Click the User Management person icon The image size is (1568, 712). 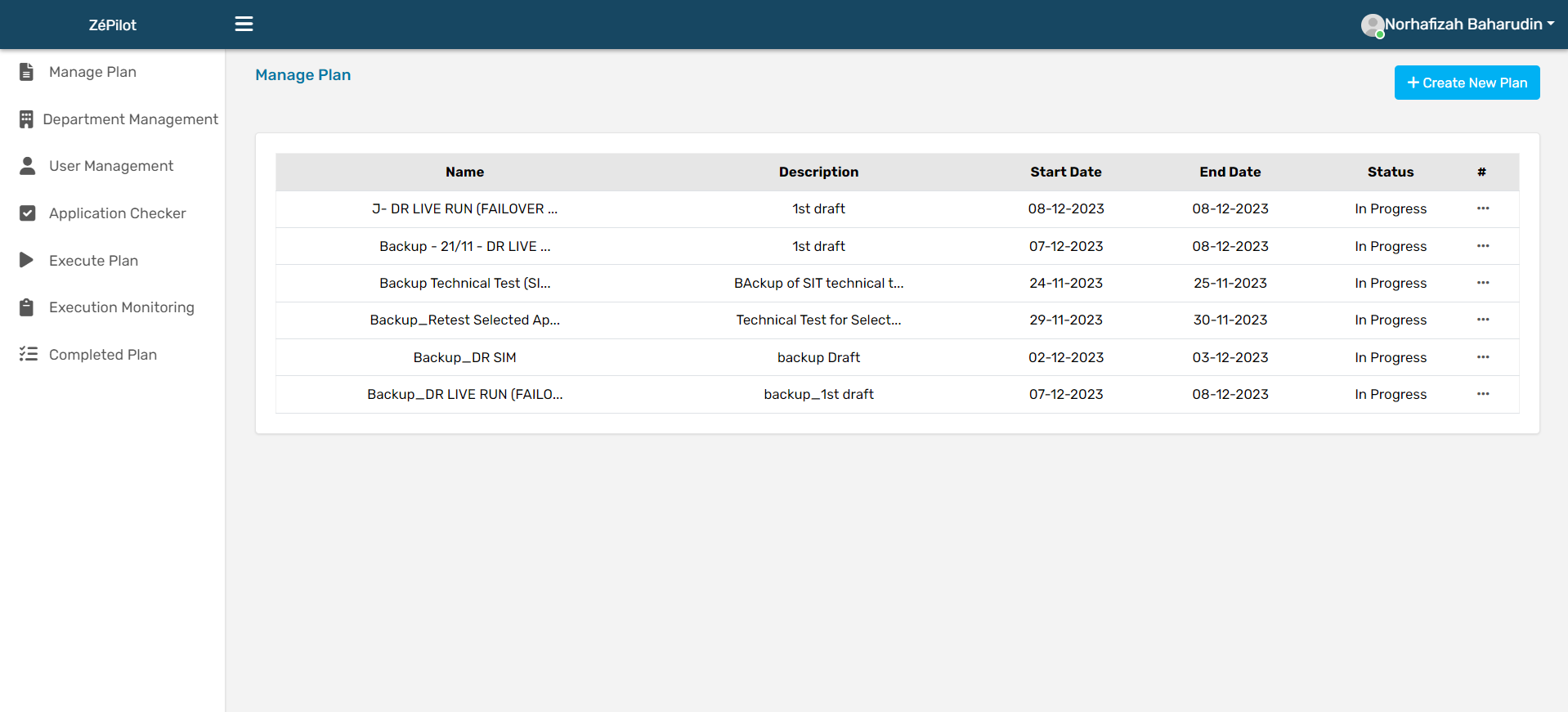[x=27, y=166]
